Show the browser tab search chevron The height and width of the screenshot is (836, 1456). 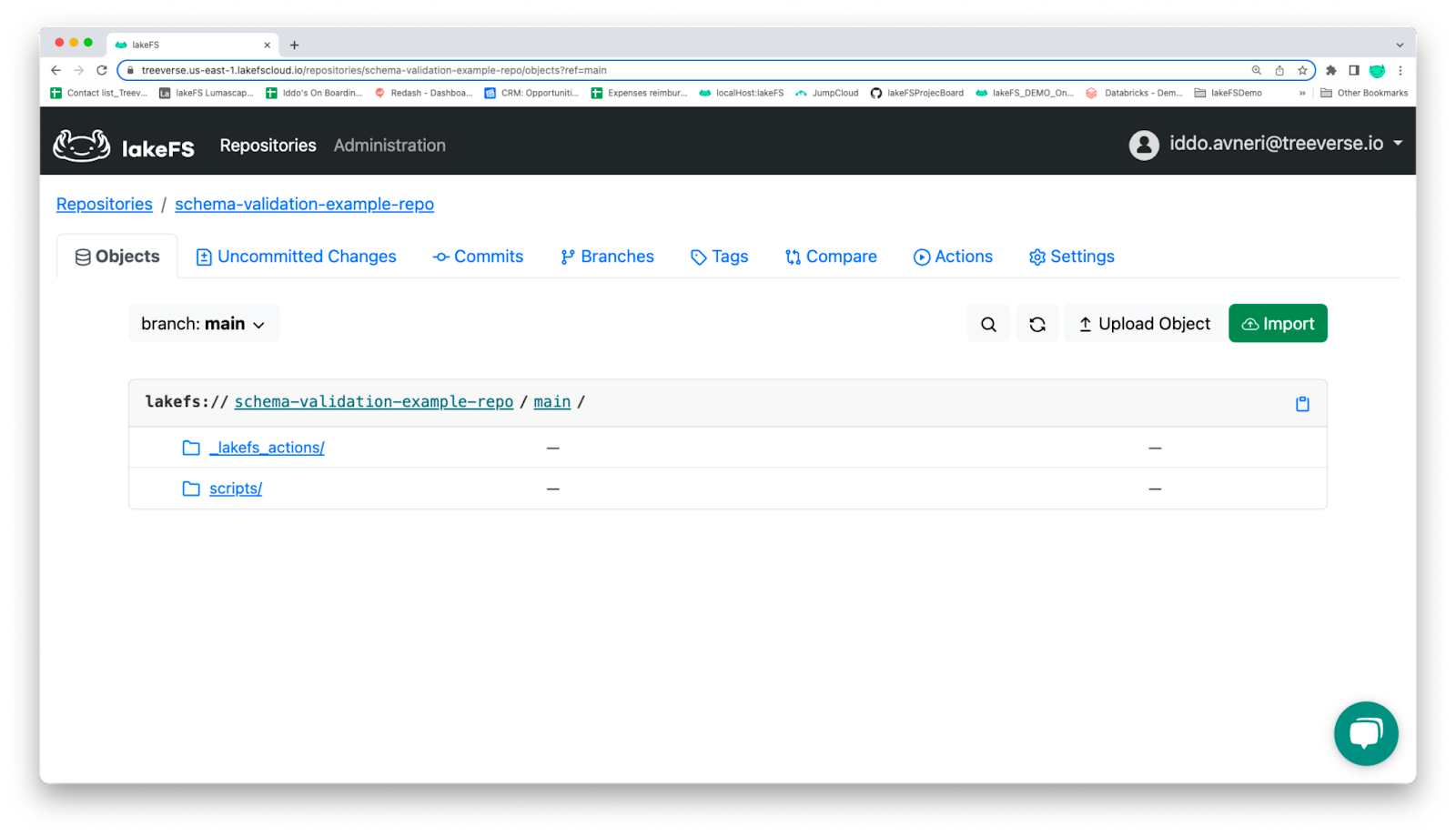[1400, 45]
